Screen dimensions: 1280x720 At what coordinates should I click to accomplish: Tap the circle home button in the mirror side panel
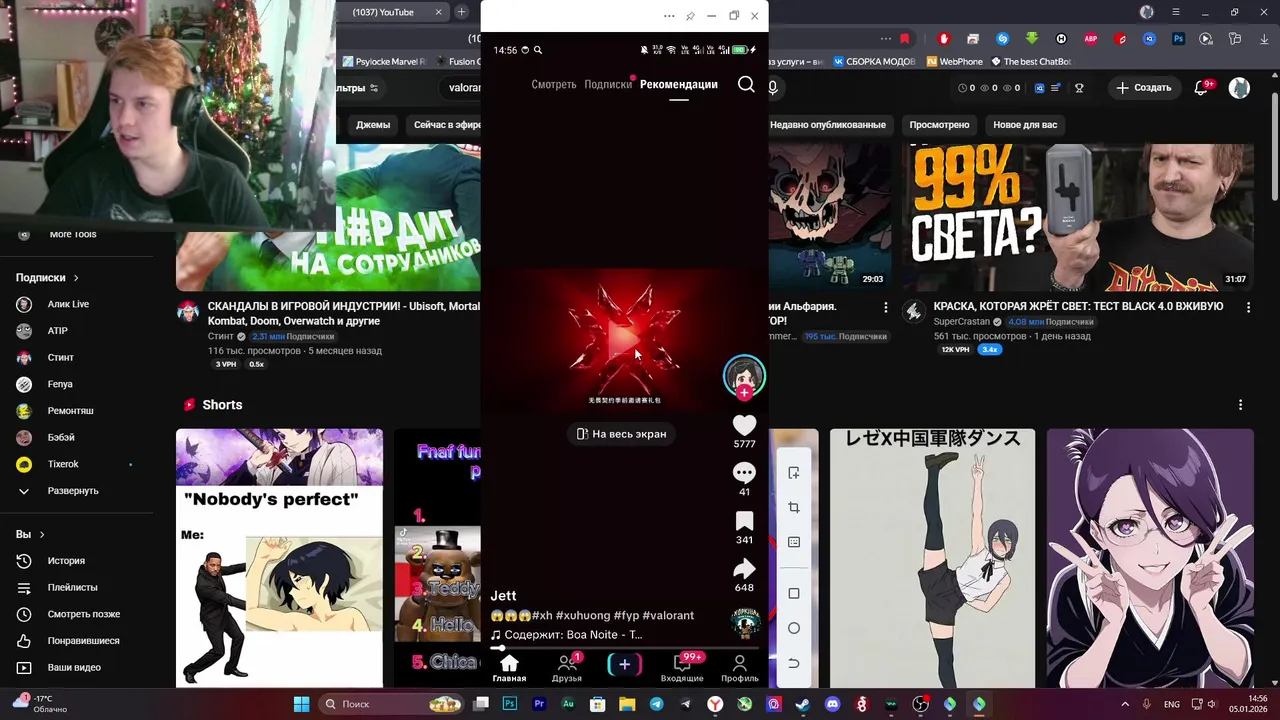click(794, 628)
